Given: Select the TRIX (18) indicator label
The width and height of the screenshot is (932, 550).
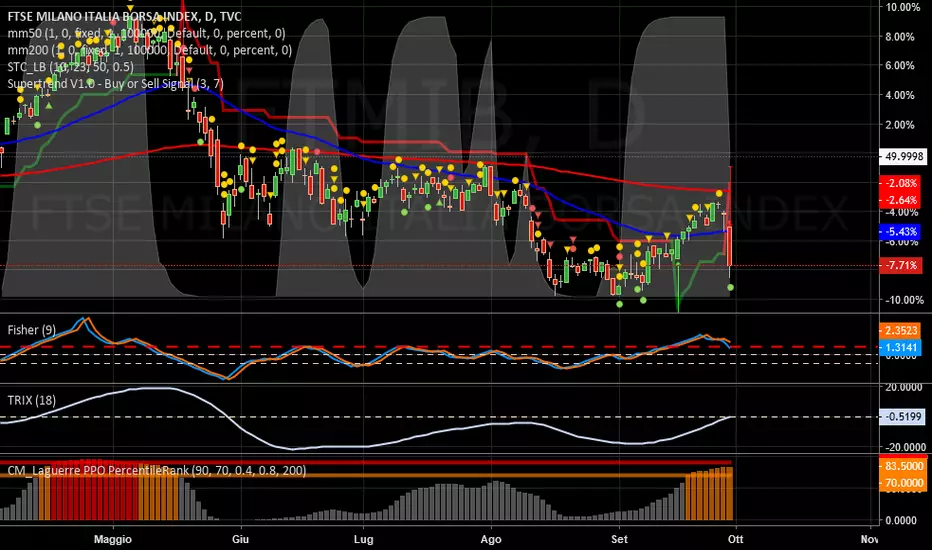Looking at the screenshot, I should 32,400.
